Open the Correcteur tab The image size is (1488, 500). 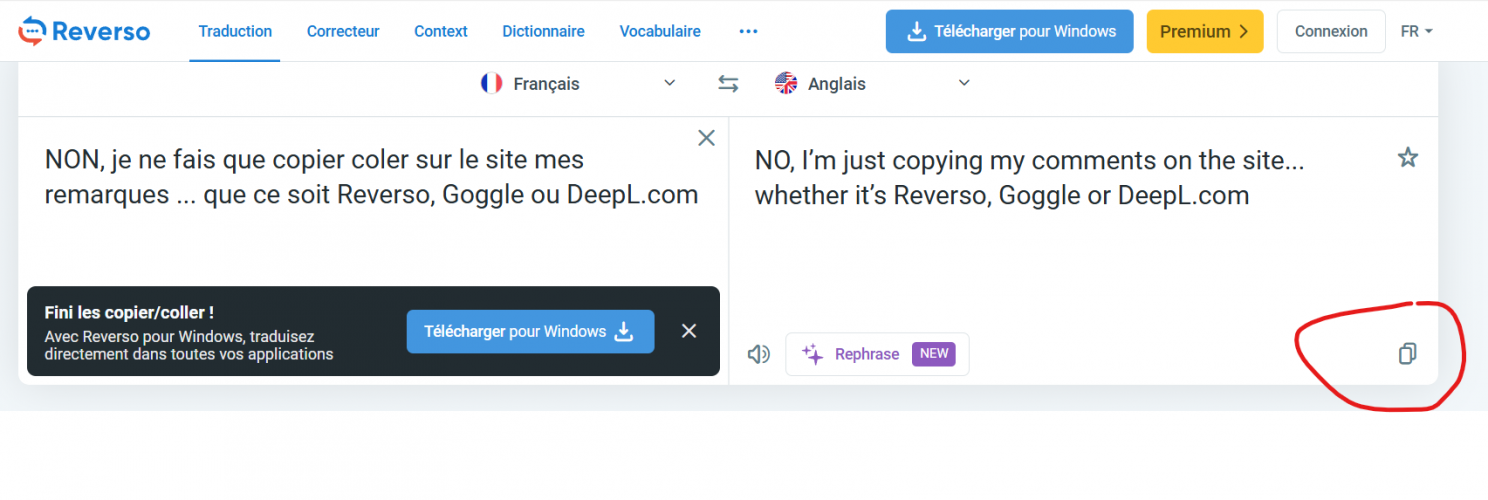pos(343,31)
